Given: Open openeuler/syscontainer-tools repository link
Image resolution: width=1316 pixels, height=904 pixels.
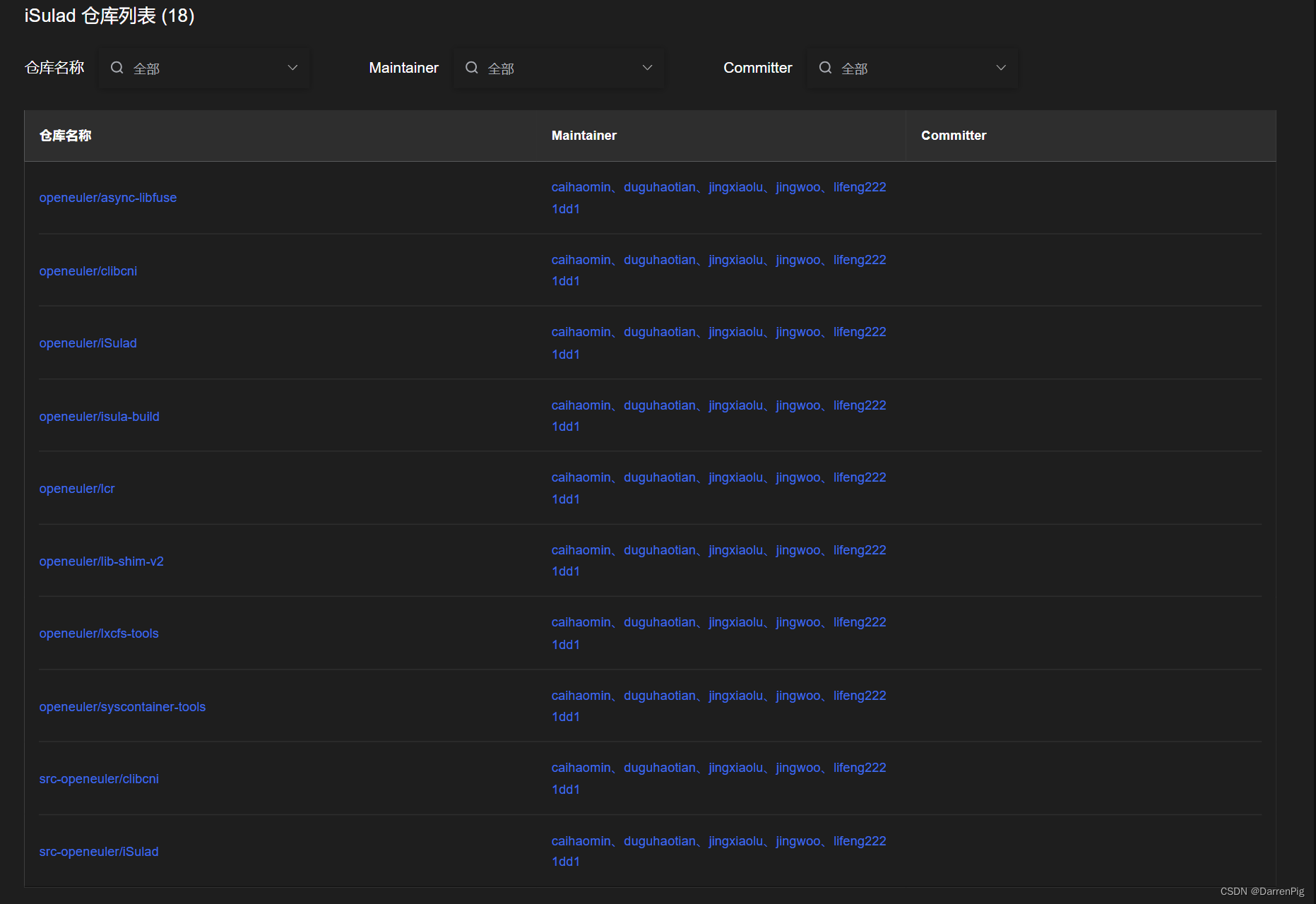Looking at the screenshot, I should [122, 707].
